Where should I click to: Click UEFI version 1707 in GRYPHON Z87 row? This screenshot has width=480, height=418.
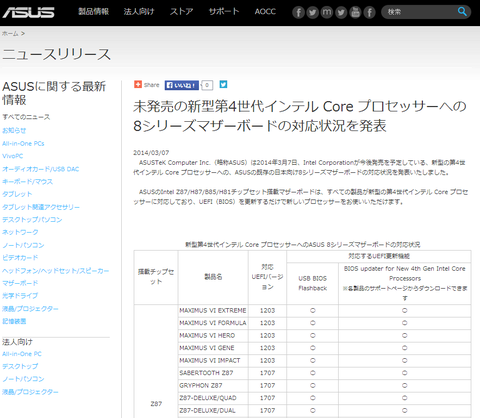pyautogui.click(x=267, y=386)
